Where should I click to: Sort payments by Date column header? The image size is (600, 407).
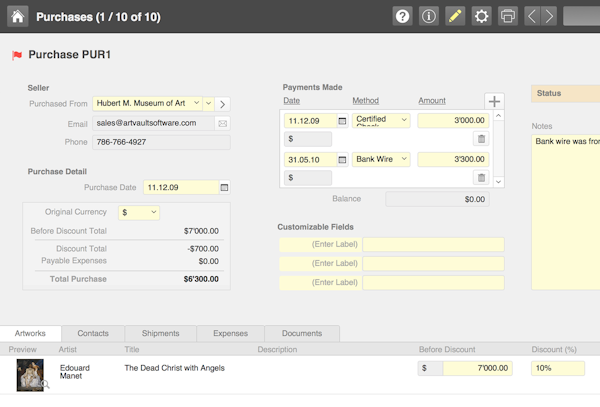tap(291, 100)
